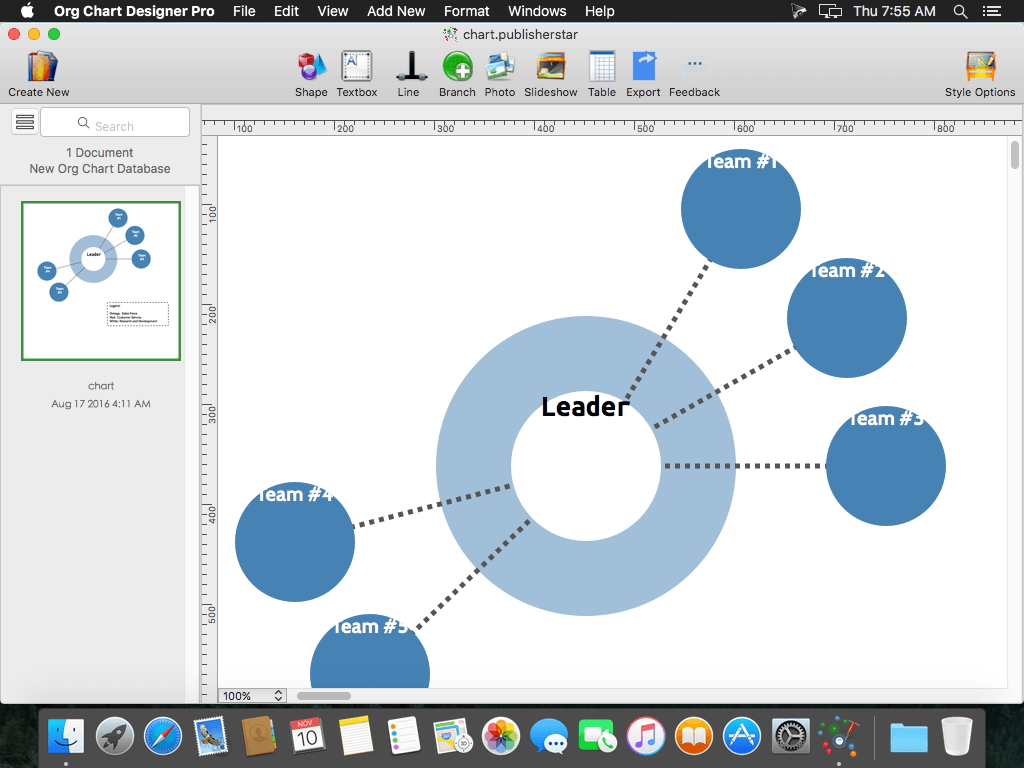This screenshot has width=1024, height=768.
Task: Open the Windows menu
Action: (537, 11)
